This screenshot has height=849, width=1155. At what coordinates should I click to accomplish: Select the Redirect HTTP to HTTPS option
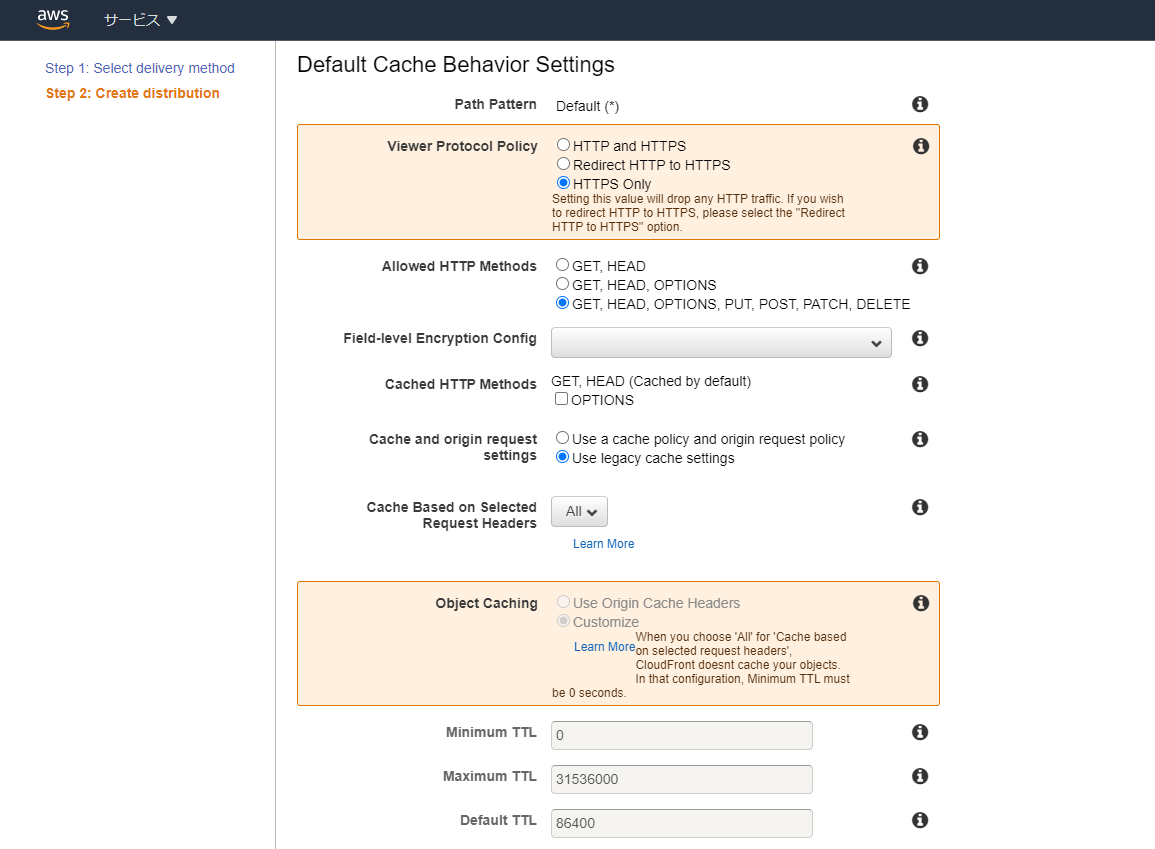pyautogui.click(x=562, y=164)
